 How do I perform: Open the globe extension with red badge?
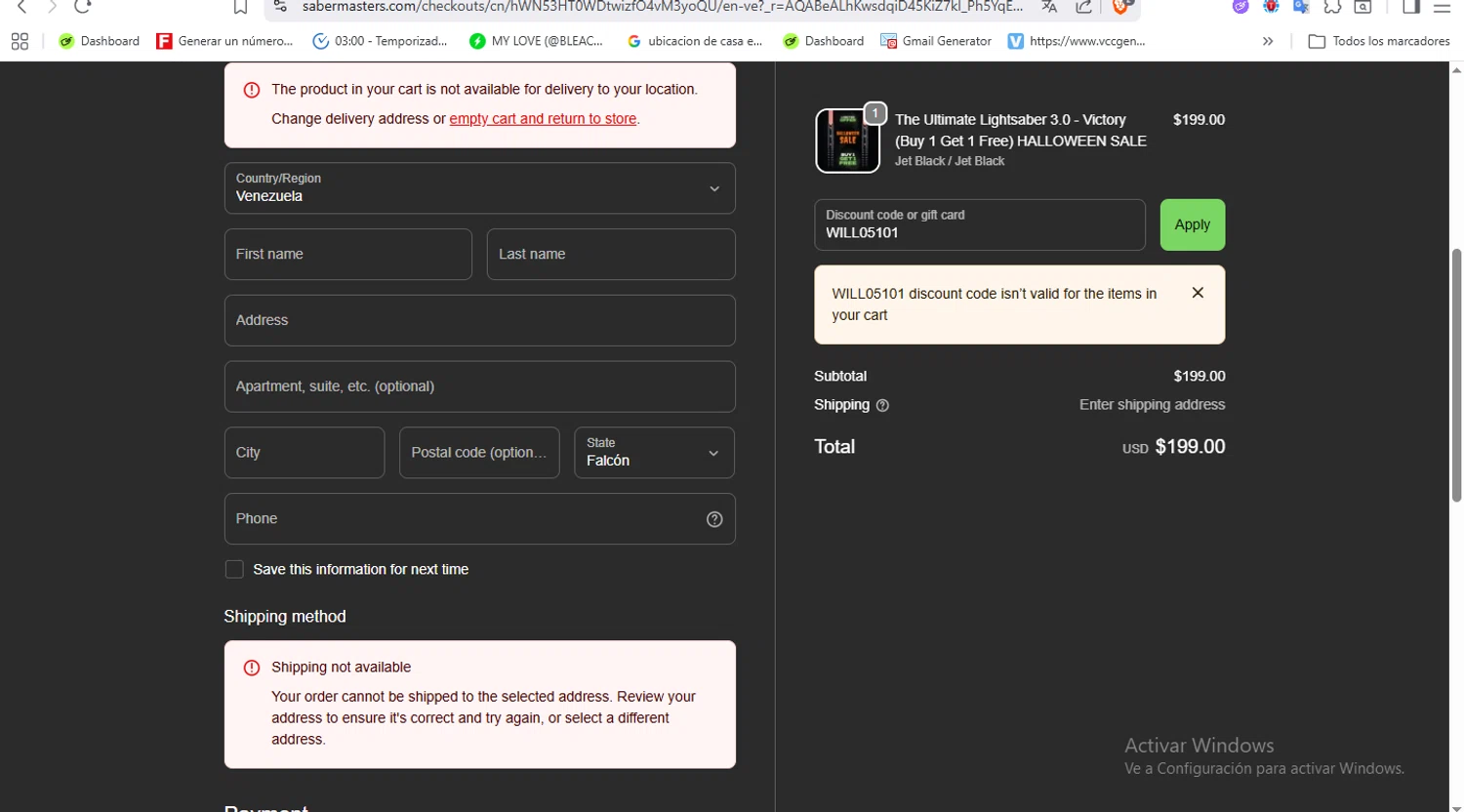(1271, 7)
